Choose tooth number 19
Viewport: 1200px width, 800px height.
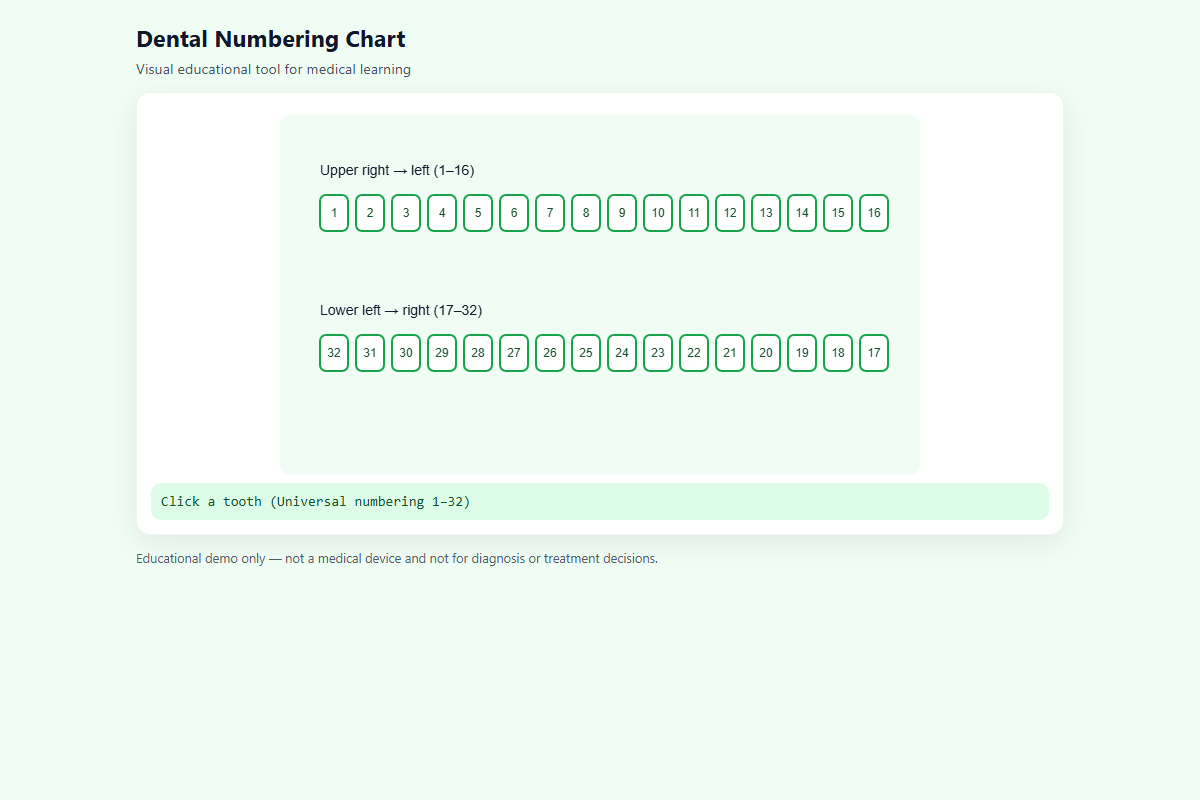coord(802,353)
